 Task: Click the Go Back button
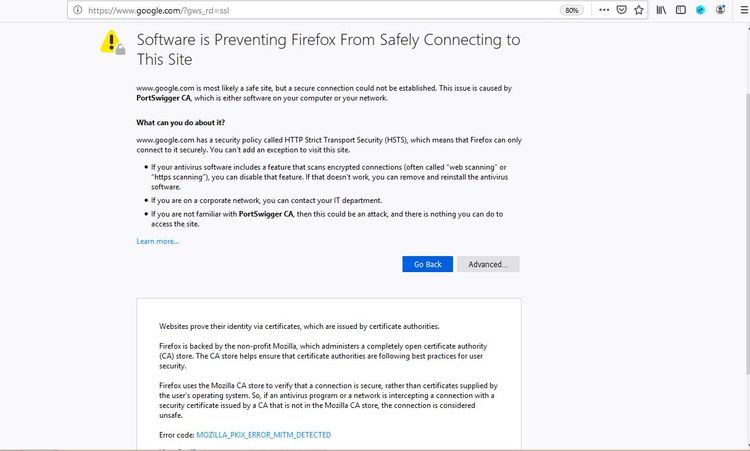coord(427,264)
